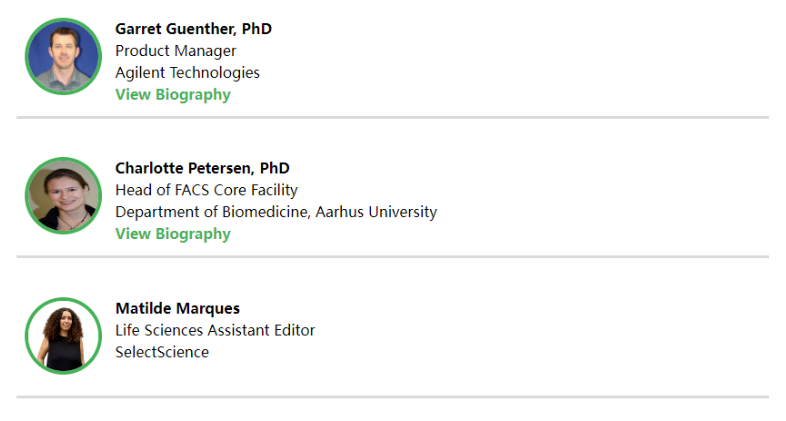The image size is (786, 421).
Task: Click the name Charlotte Petersen
Action: tap(184, 168)
